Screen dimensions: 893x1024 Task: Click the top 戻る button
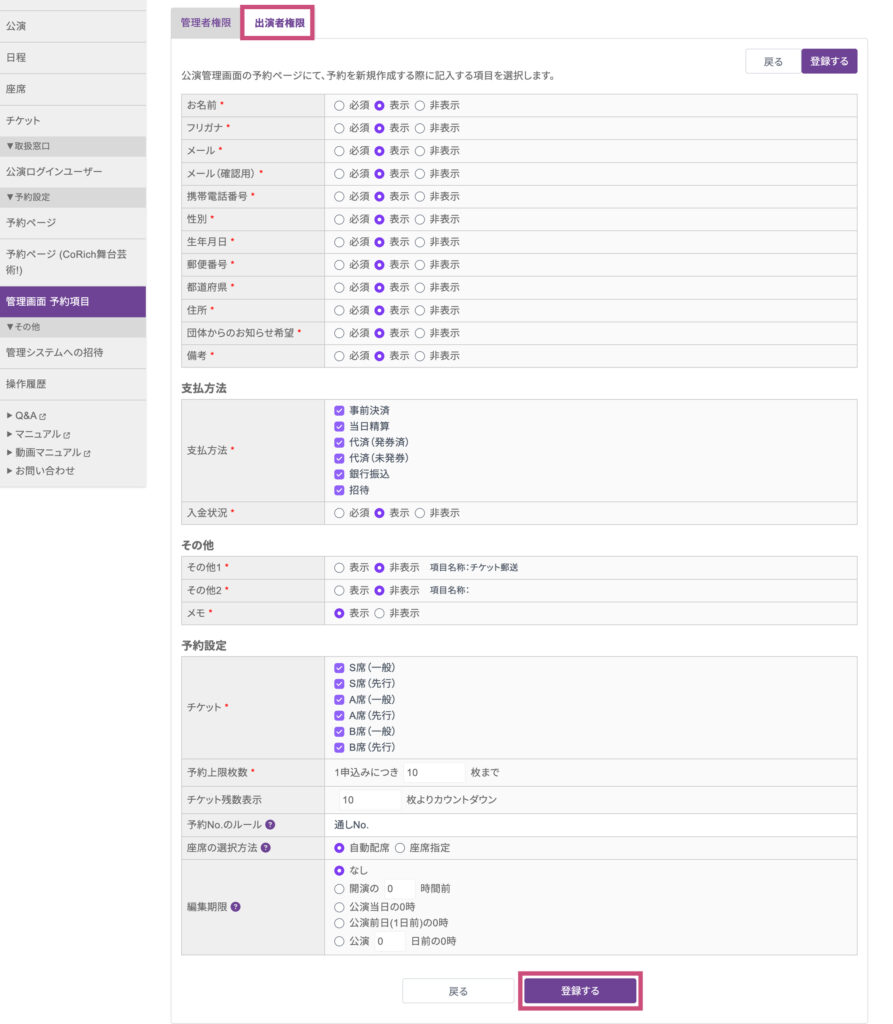coord(773,61)
